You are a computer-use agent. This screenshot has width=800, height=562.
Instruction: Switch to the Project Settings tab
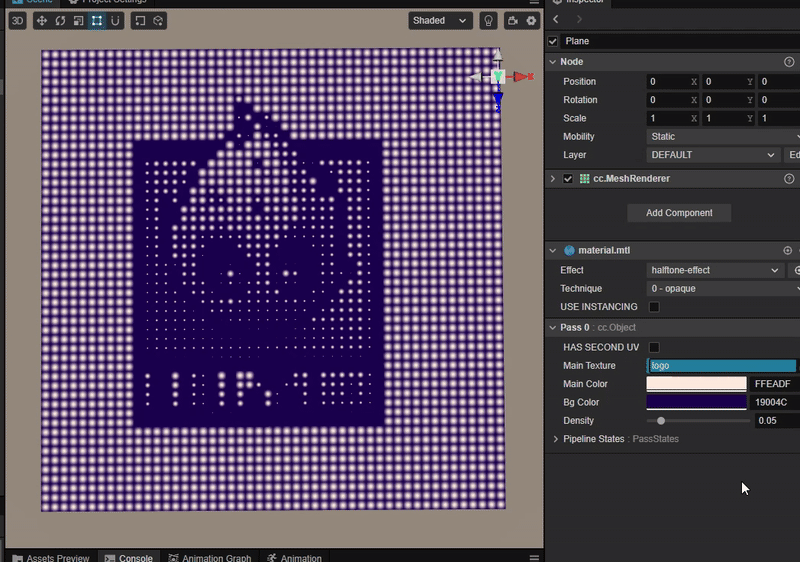107,2
